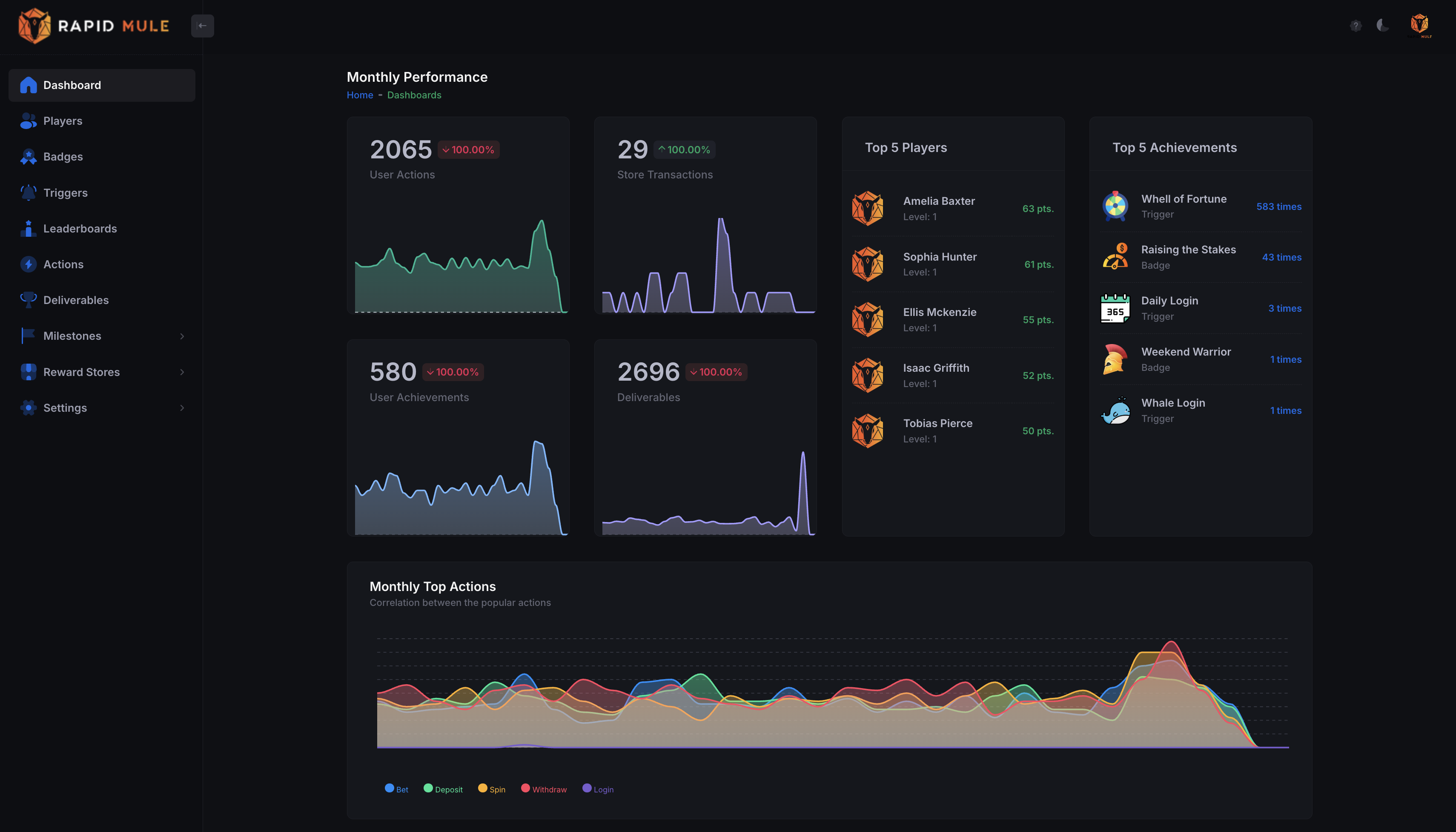Expand the Milestones submenu chevron

pyautogui.click(x=182, y=336)
